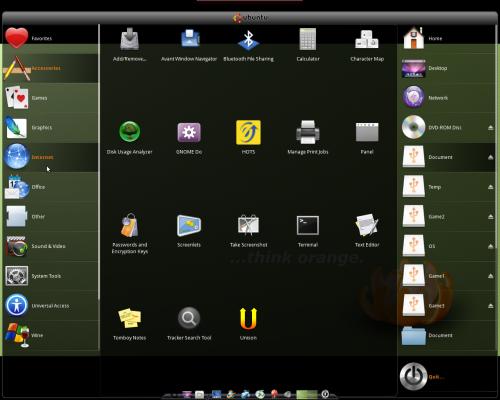Switch to Sound & Video category
Viewport: 500px width, 400px height.
pyautogui.click(x=51, y=246)
